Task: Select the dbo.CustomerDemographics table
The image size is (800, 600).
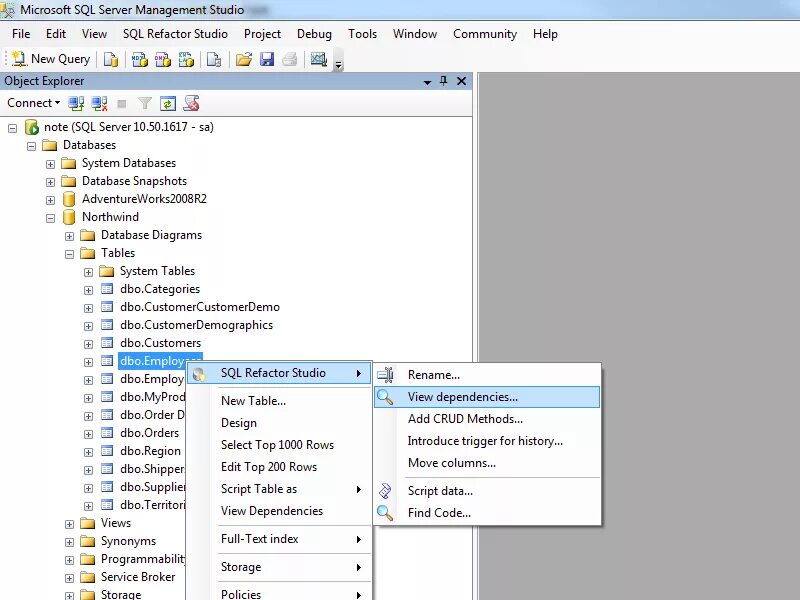Action: [196, 325]
